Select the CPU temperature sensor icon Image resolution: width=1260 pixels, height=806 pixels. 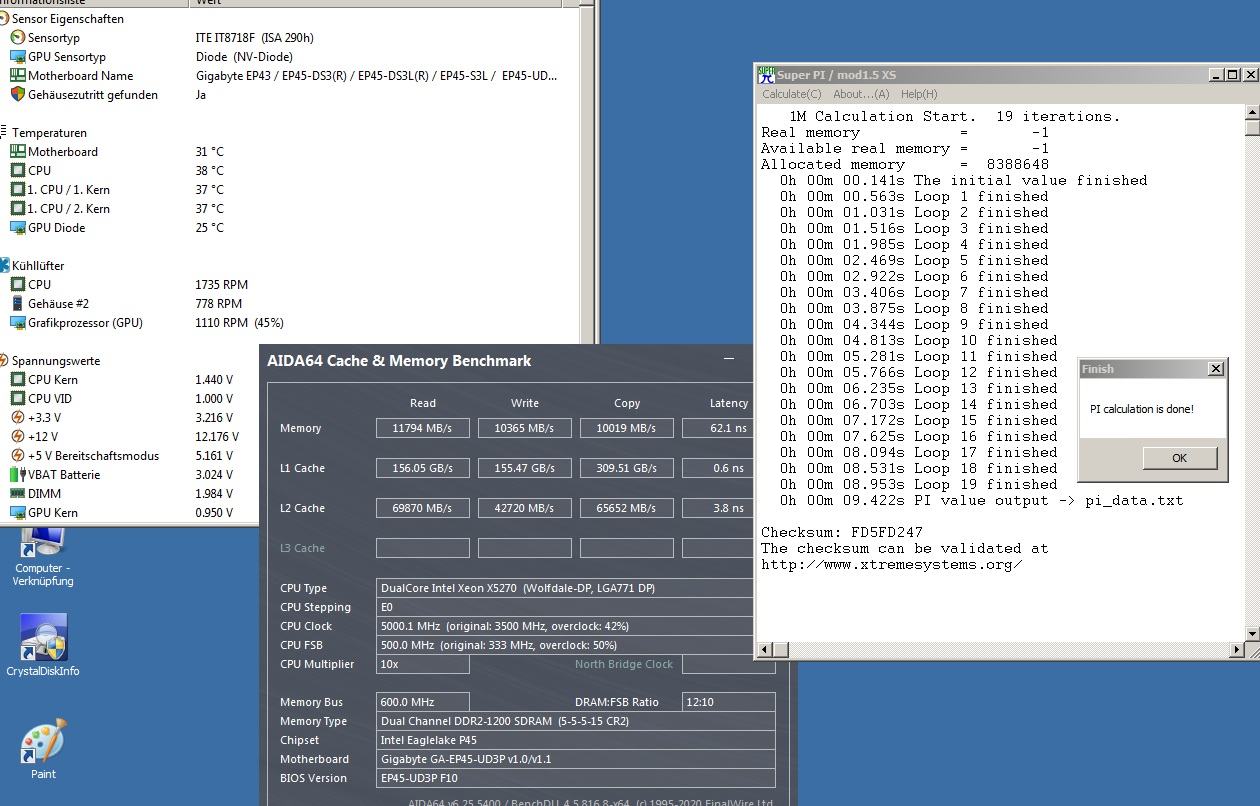(20, 170)
